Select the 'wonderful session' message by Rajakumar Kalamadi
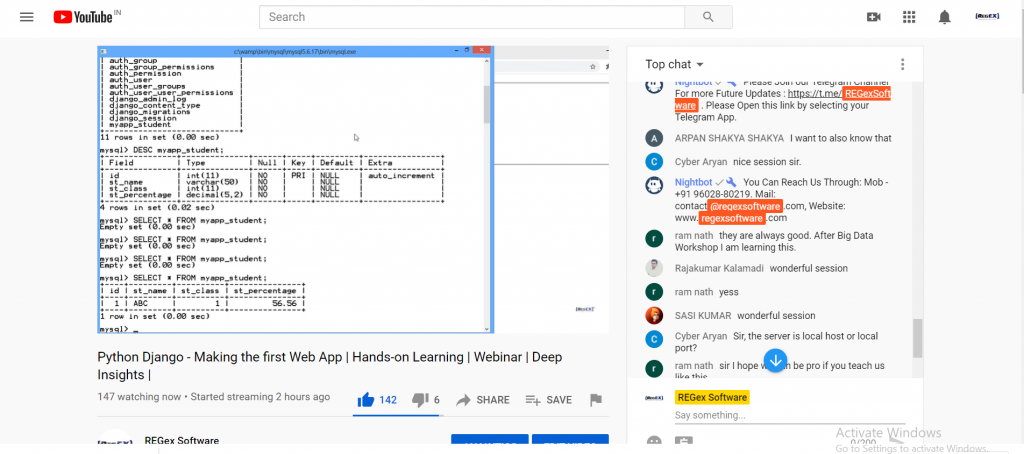 [x=808, y=268]
